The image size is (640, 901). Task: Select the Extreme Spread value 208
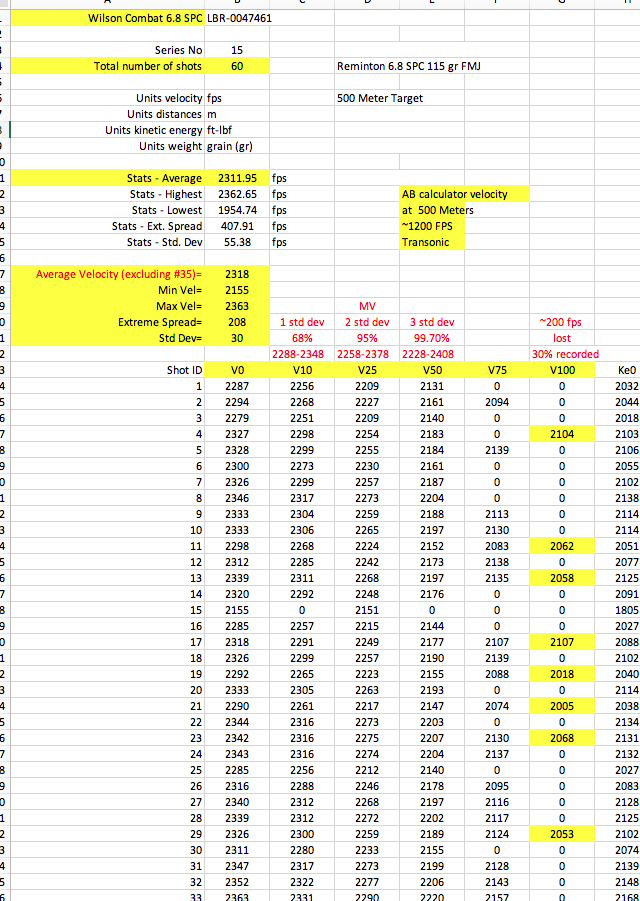tap(237, 322)
